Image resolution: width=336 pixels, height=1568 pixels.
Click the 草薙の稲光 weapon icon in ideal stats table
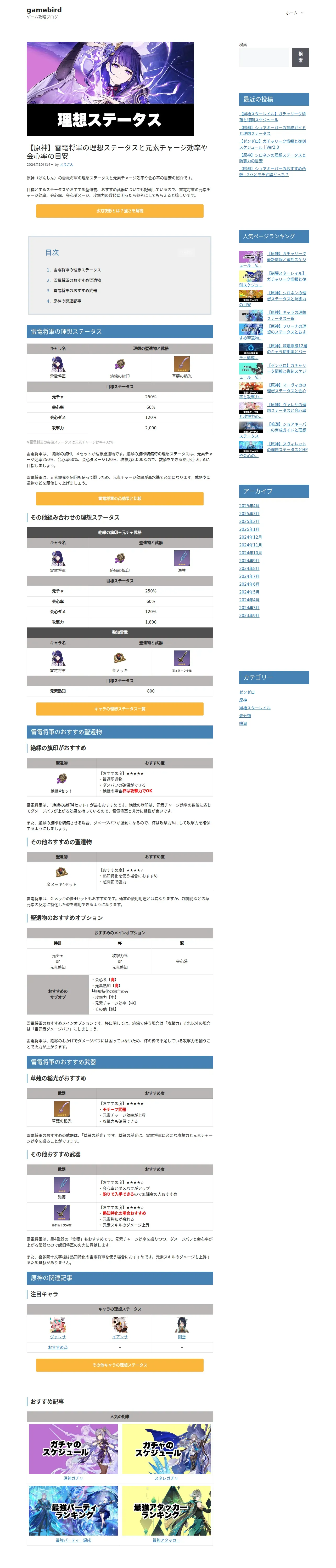point(182,364)
